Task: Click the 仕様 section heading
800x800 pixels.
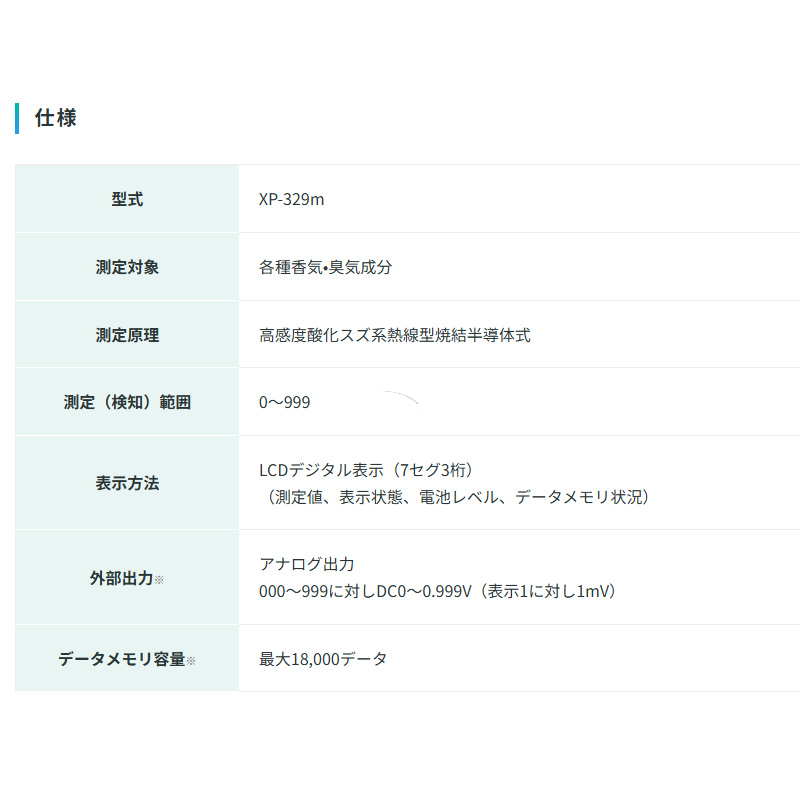Action: (56, 118)
